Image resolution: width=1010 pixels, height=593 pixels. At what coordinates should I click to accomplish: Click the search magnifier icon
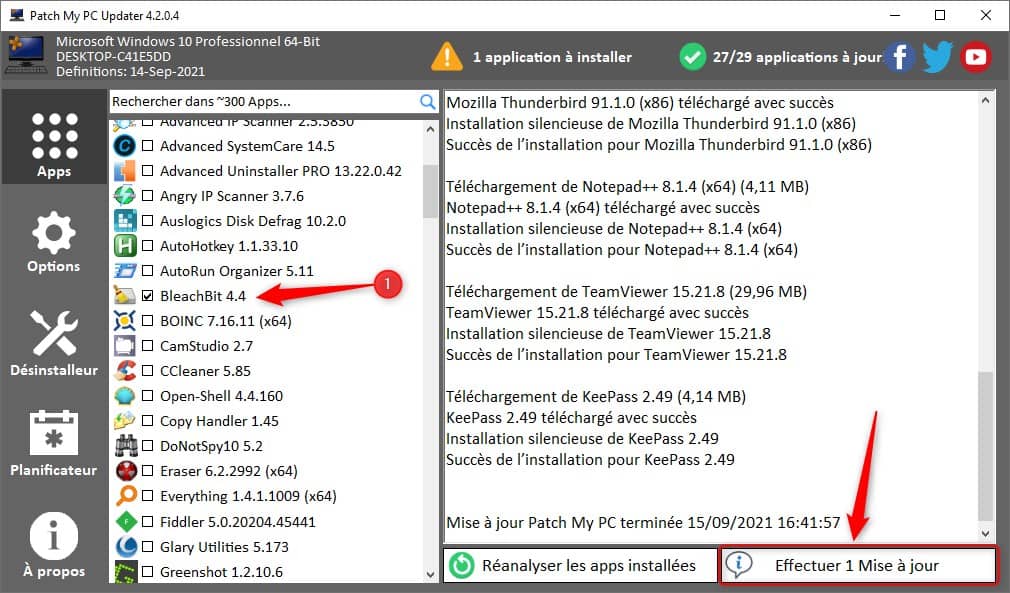tap(427, 102)
